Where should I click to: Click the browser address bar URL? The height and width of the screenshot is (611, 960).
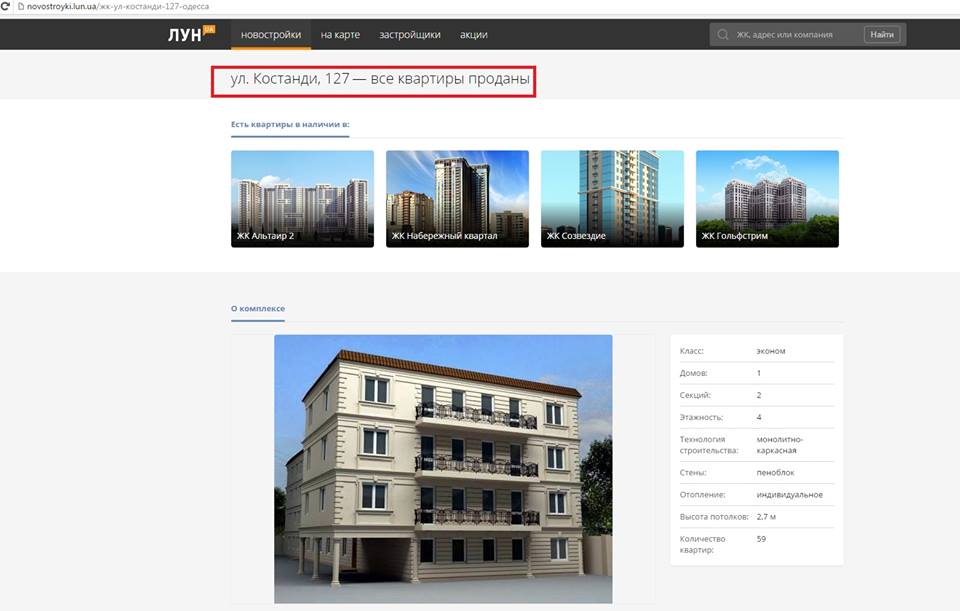click(x=110, y=6)
